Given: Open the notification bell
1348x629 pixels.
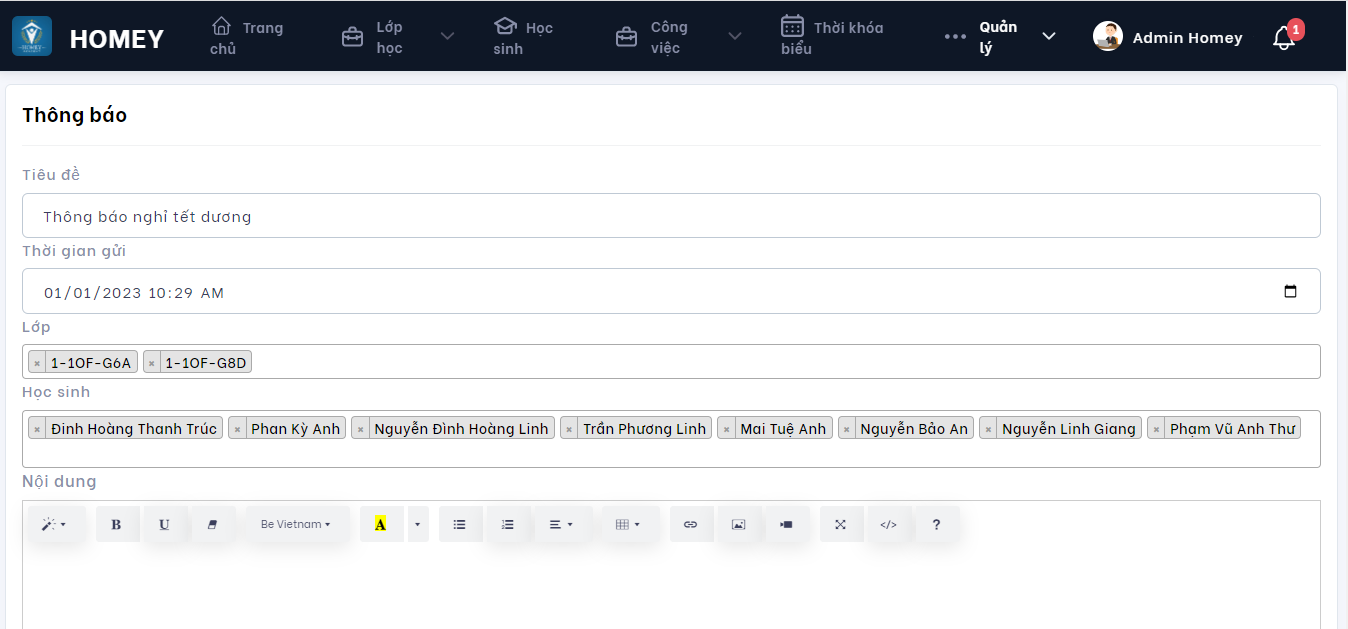Looking at the screenshot, I should coord(1284,38).
